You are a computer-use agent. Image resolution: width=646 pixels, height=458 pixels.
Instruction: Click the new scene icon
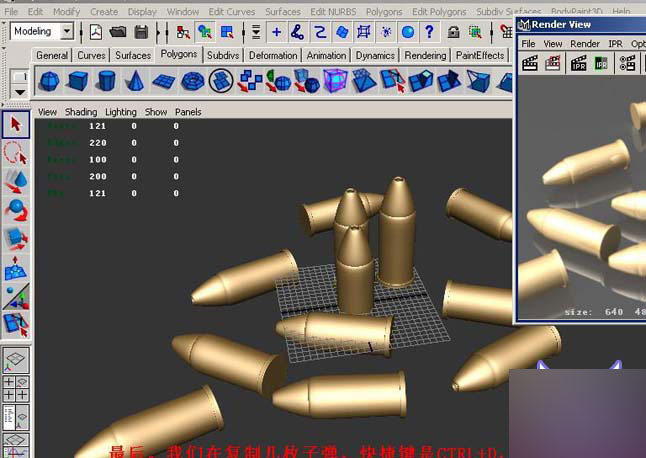[96, 32]
